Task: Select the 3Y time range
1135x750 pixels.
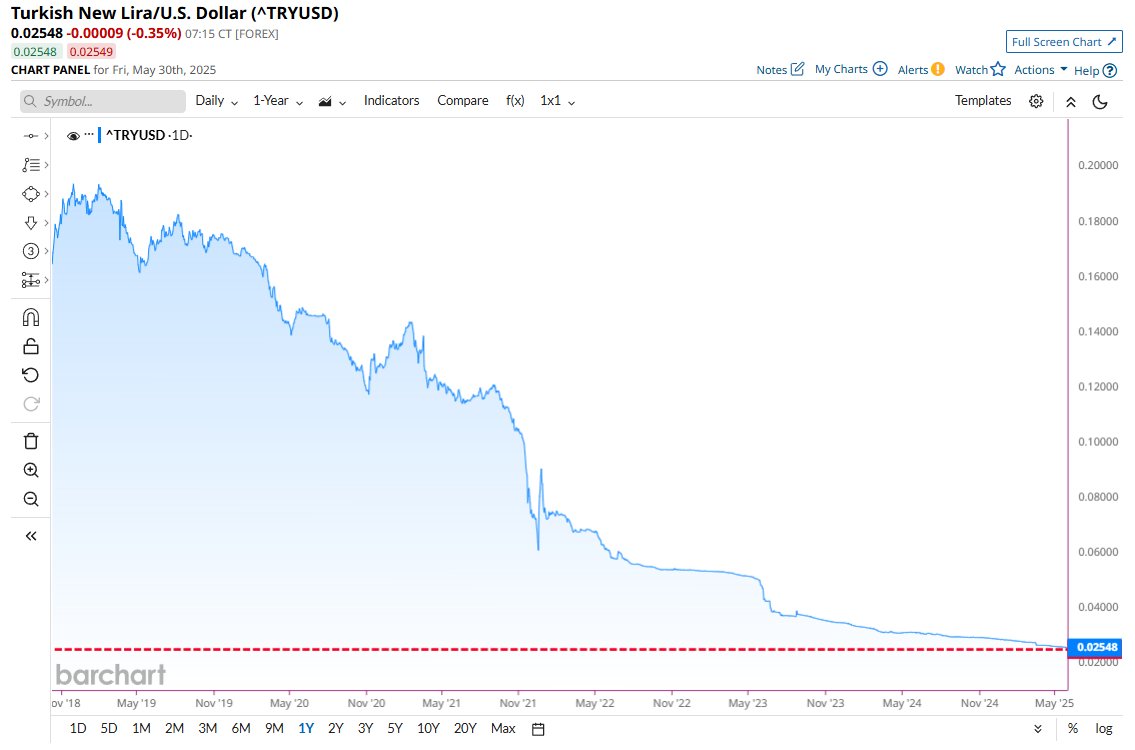Action: coord(365,728)
